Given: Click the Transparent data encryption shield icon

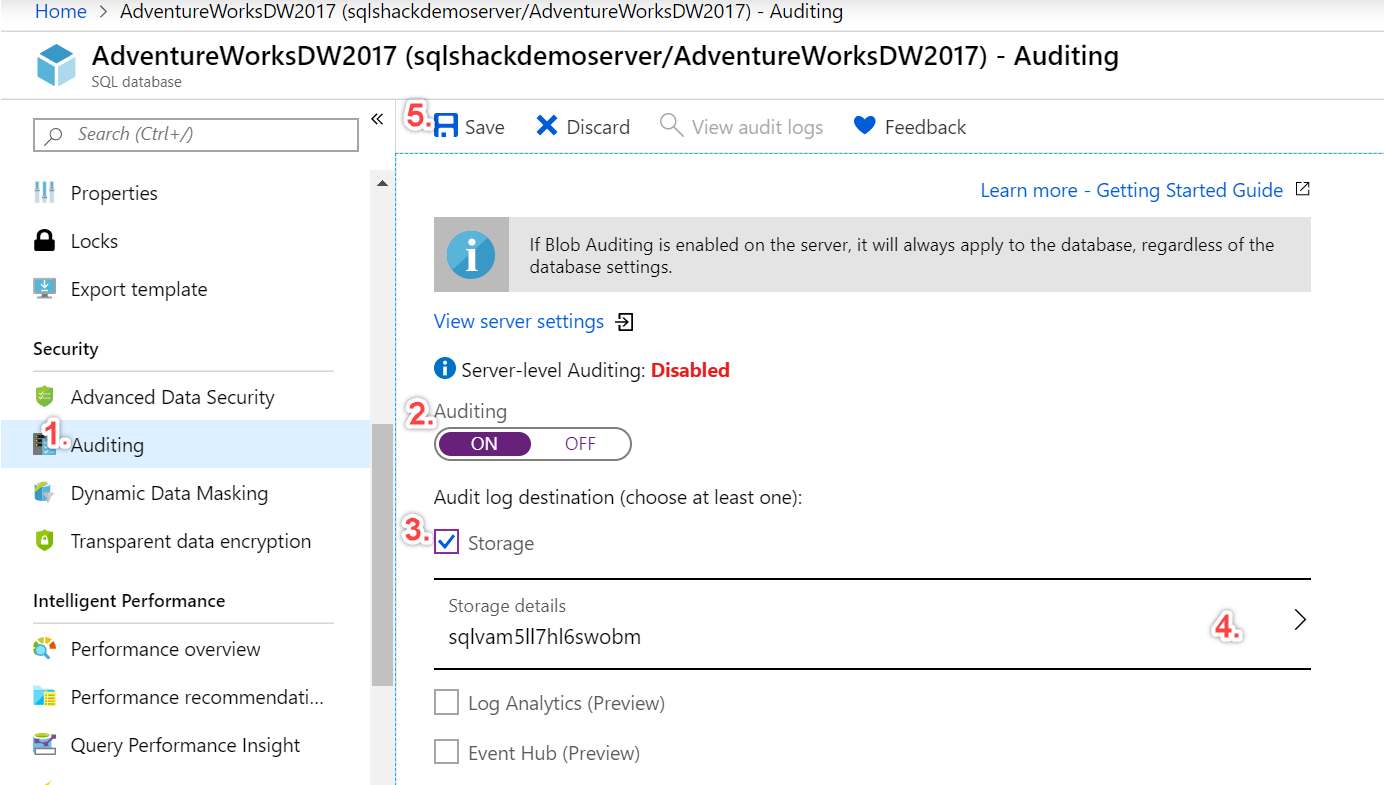Looking at the screenshot, I should click(x=44, y=540).
